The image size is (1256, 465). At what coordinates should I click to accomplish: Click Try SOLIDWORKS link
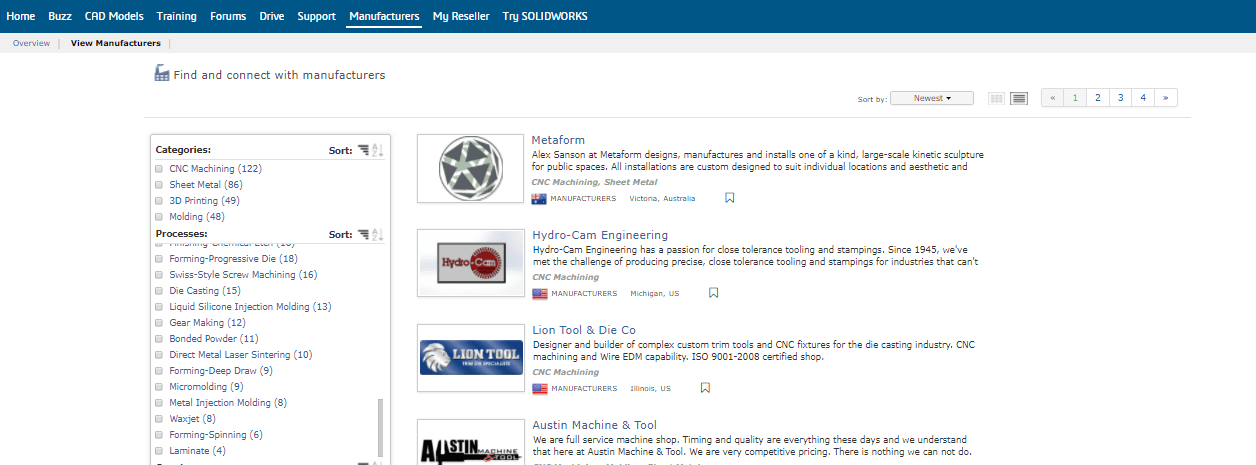click(x=545, y=16)
